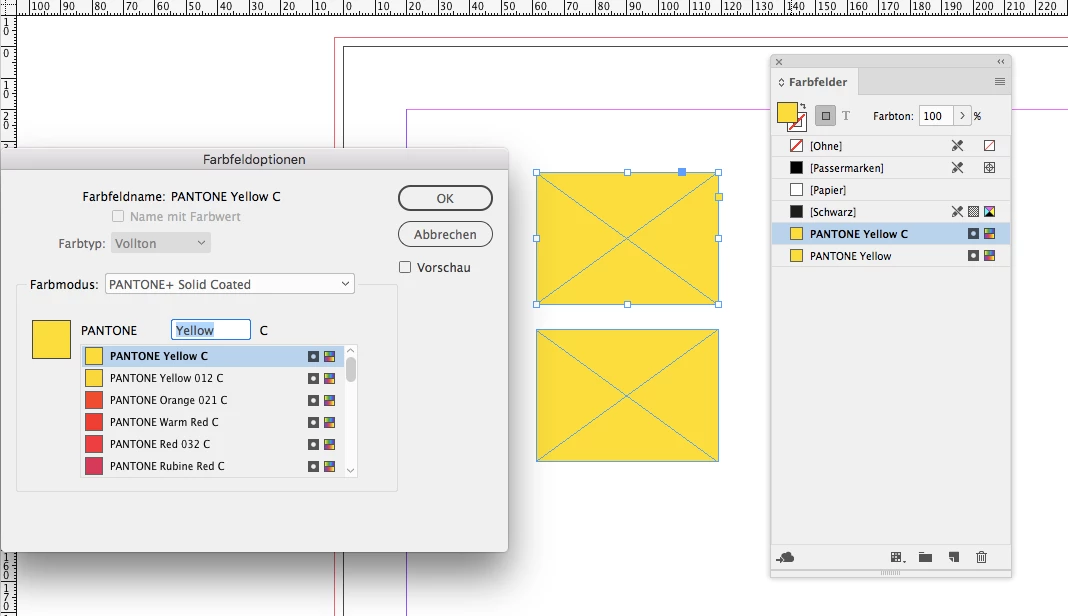Click non-editable pencil icon on [Schwarz] row
Viewport: 1068px width, 616px height.
[958, 212]
